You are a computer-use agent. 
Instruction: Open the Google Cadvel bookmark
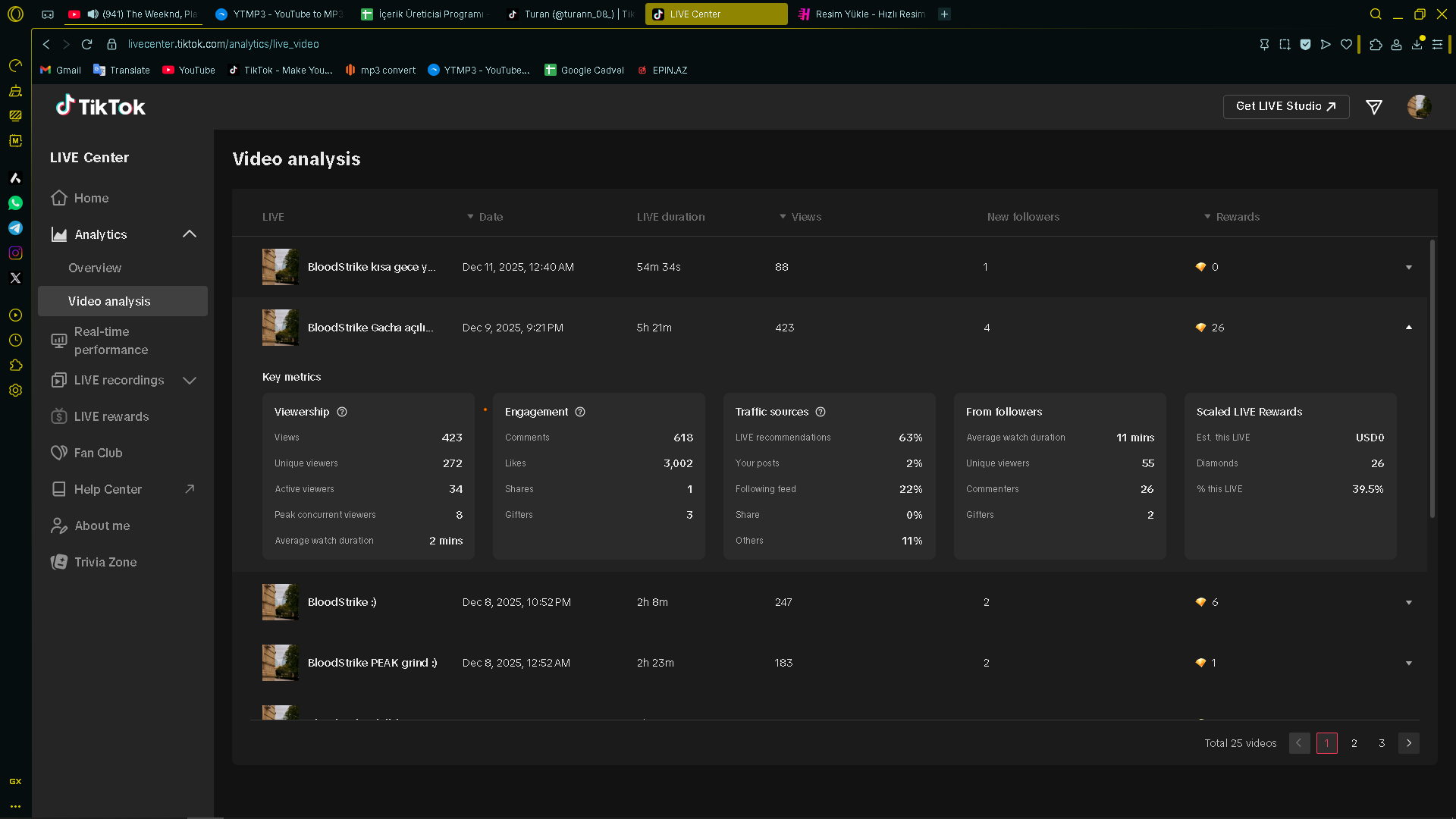click(x=584, y=70)
